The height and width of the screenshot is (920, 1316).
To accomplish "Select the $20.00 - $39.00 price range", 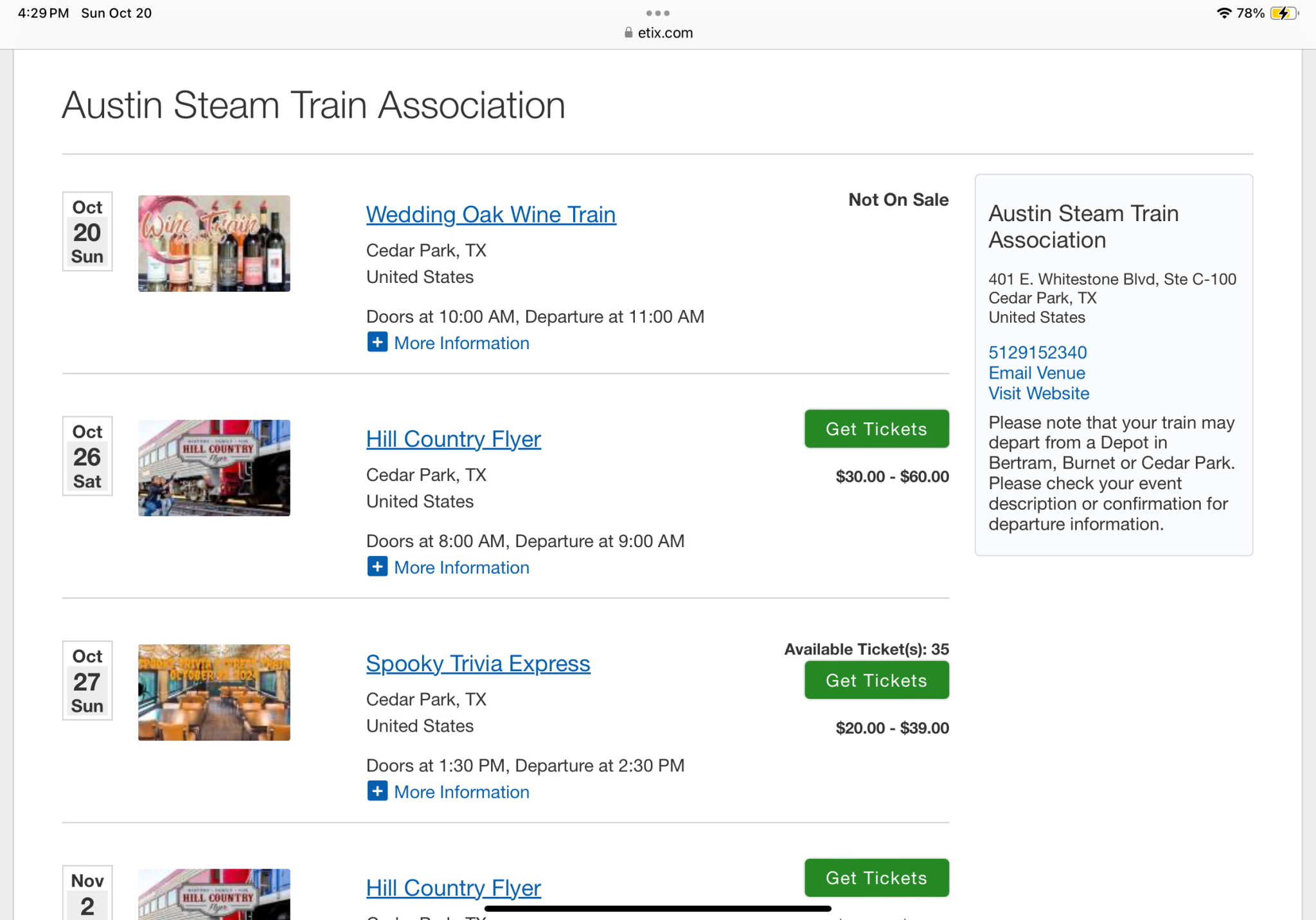I will (x=892, y=728).
